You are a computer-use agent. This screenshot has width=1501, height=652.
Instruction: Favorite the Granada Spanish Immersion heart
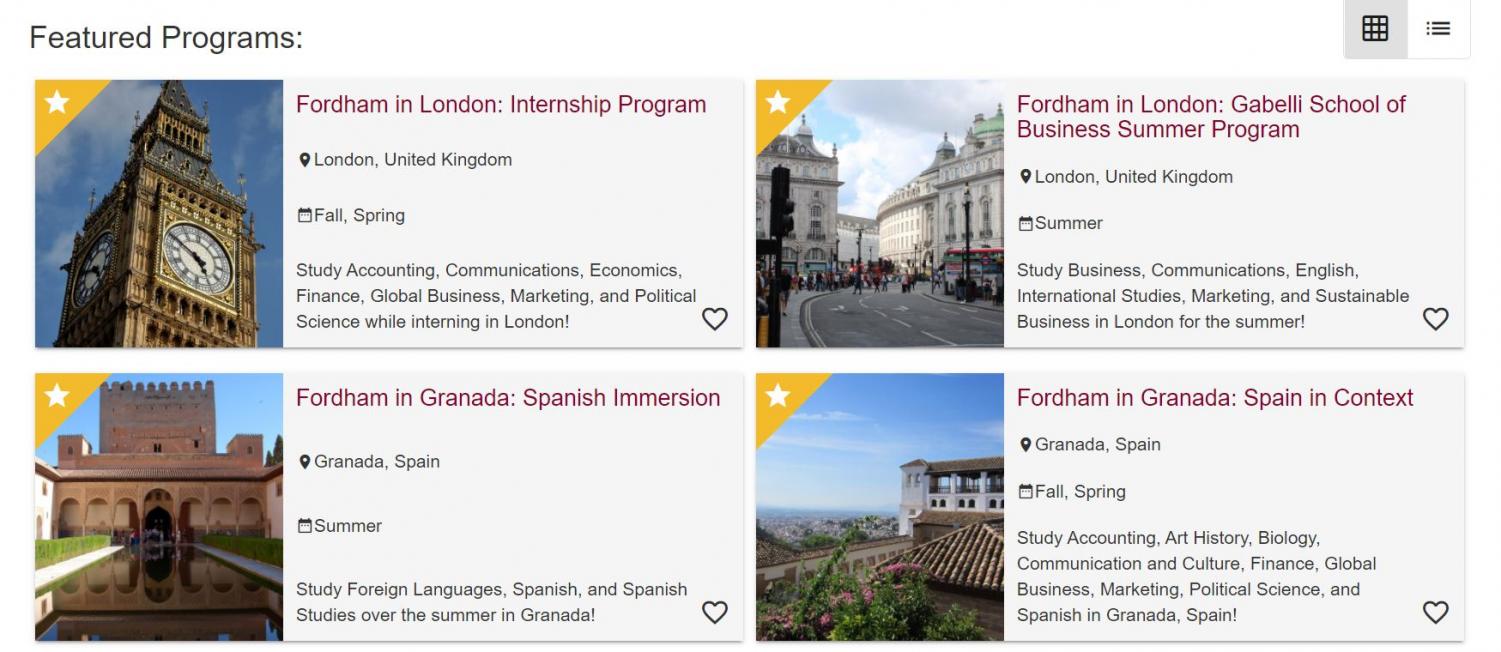[x=714, y=612]
